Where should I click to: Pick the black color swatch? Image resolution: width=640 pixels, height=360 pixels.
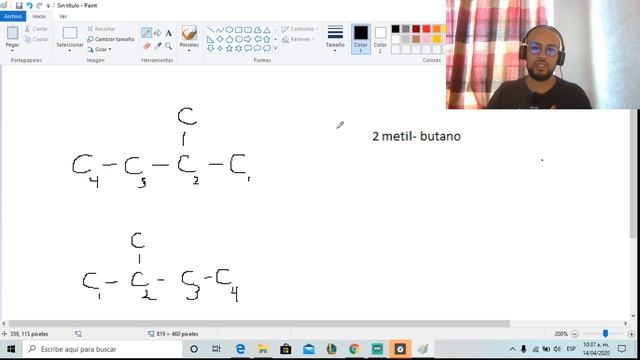click(x=396, y=29)
